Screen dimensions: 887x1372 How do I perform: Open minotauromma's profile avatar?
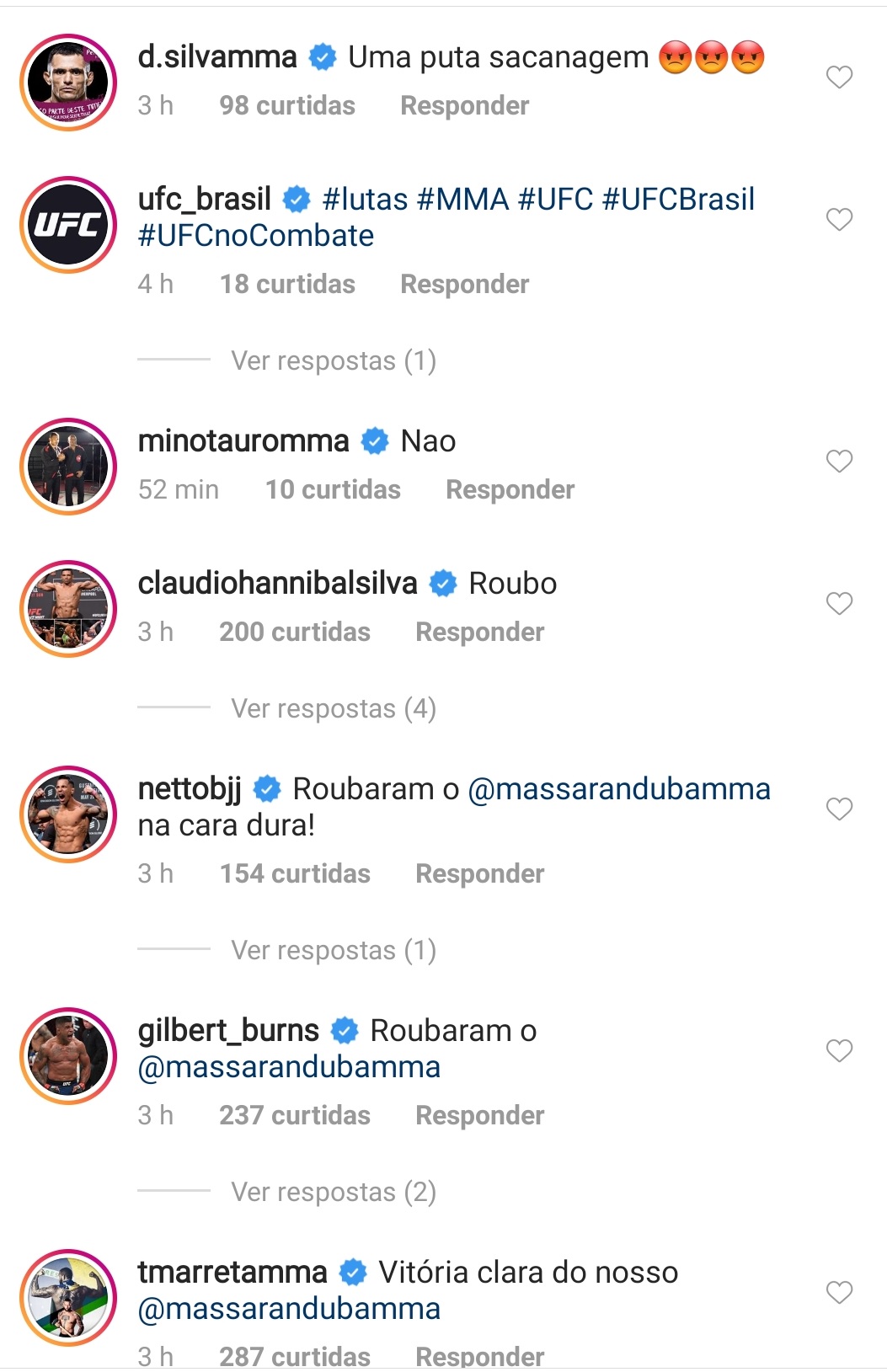click(x=68, y=467)
